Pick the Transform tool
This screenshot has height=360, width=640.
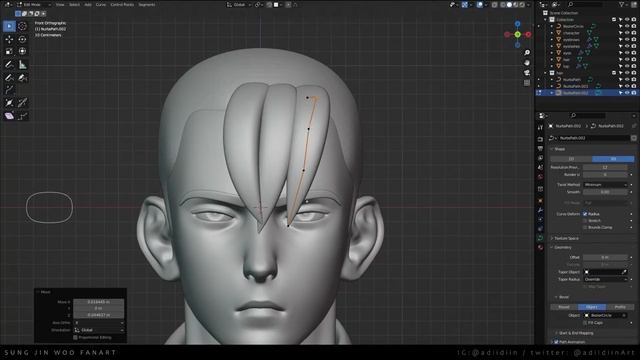pyautogui.click(x=22, y=51)
